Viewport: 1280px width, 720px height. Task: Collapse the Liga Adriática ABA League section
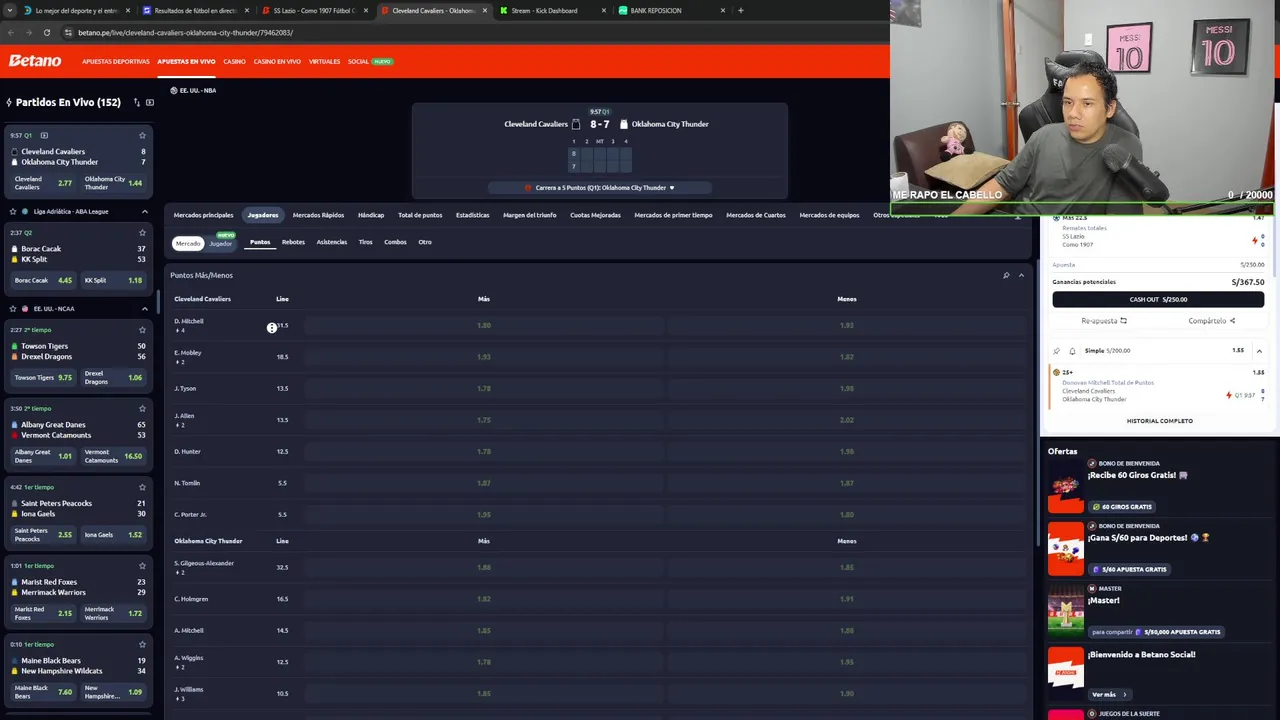pos(144,211)
